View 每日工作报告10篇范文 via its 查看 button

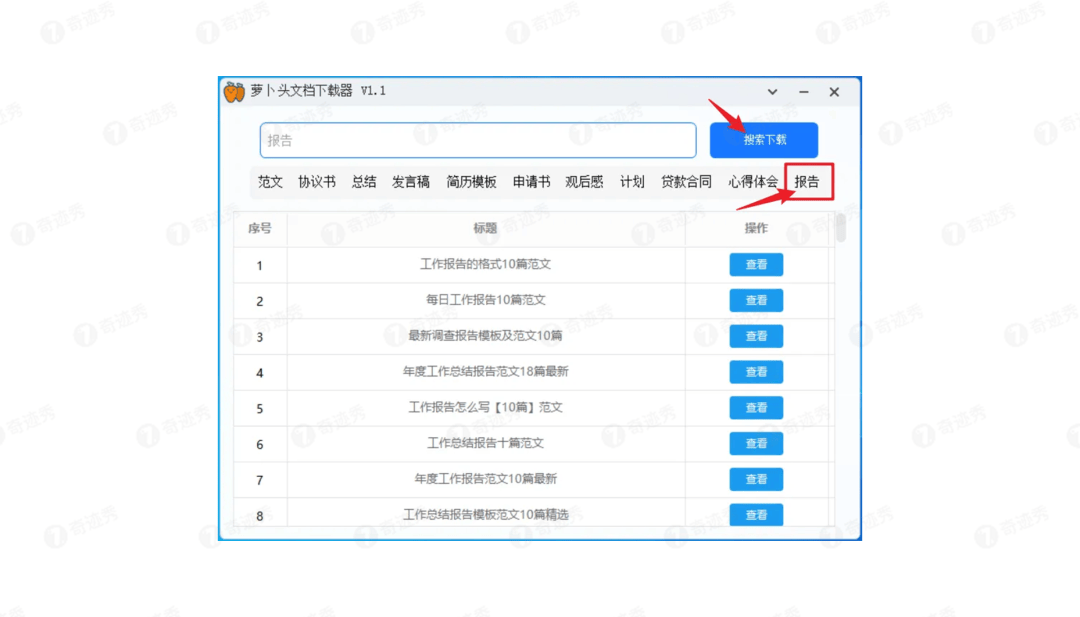coord(756,300)
